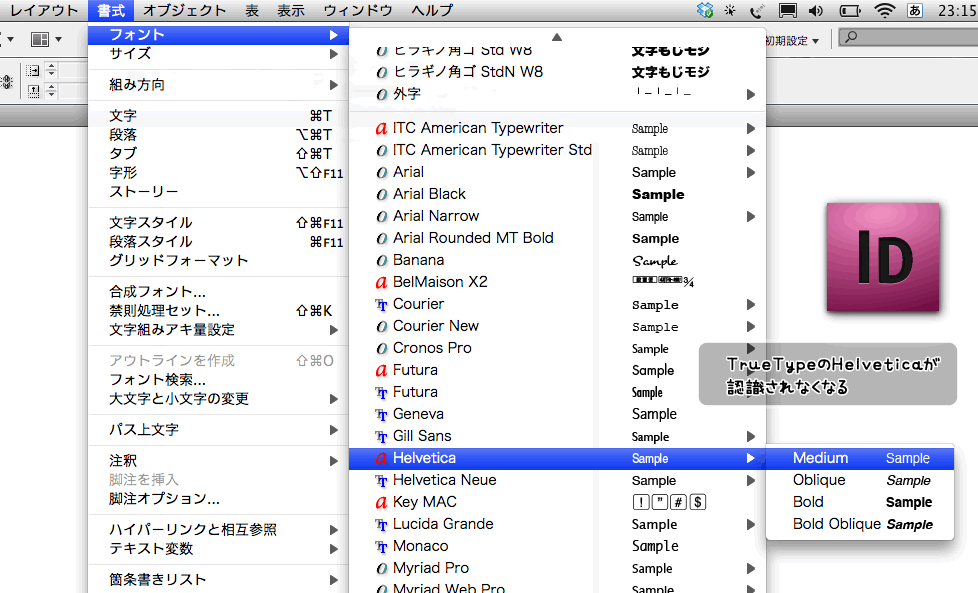The width and height of the screenshot is (978, 593).
Task: Open the 注釈 submenu
Action: click(218, 461)
